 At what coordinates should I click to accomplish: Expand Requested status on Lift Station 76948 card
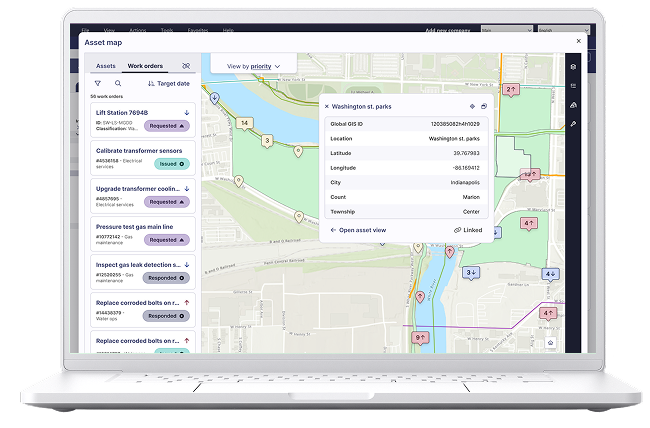tap(167, 126)
